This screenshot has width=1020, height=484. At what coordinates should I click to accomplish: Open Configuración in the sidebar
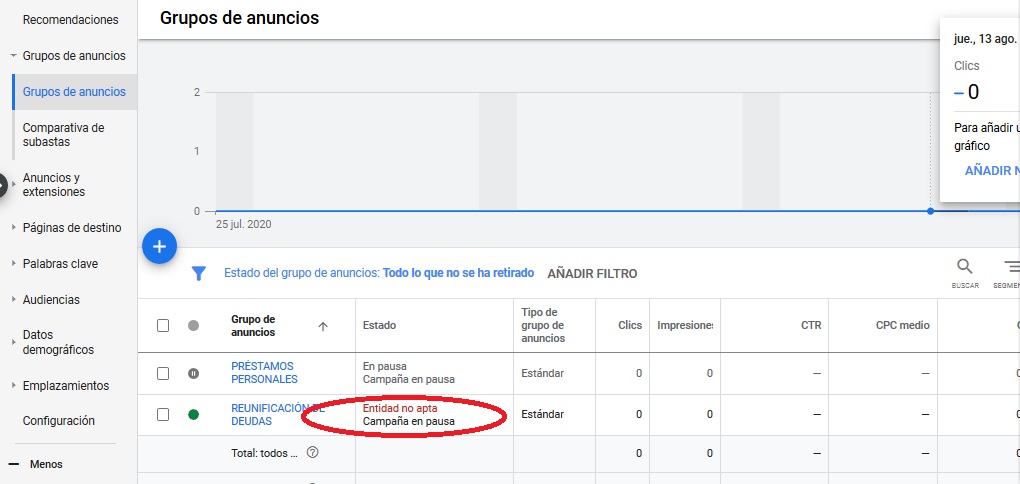coord(59,421)
